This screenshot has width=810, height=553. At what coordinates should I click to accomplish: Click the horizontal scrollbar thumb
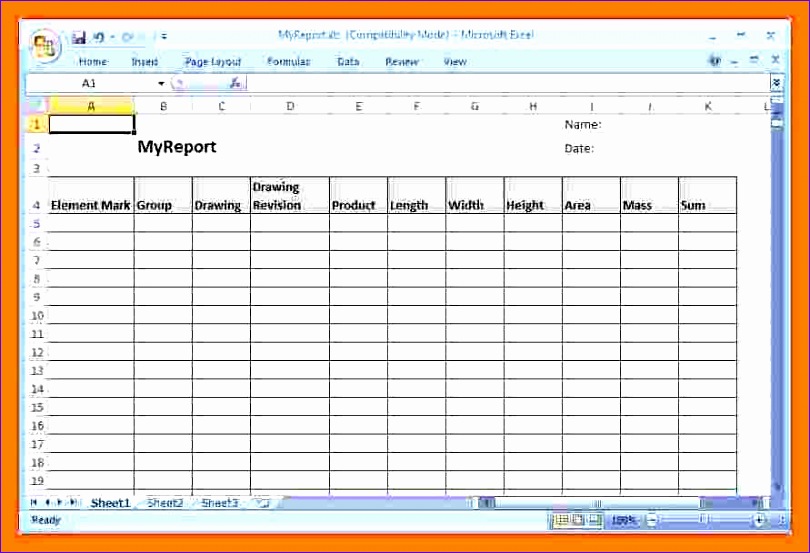click(x=597, y=503)
